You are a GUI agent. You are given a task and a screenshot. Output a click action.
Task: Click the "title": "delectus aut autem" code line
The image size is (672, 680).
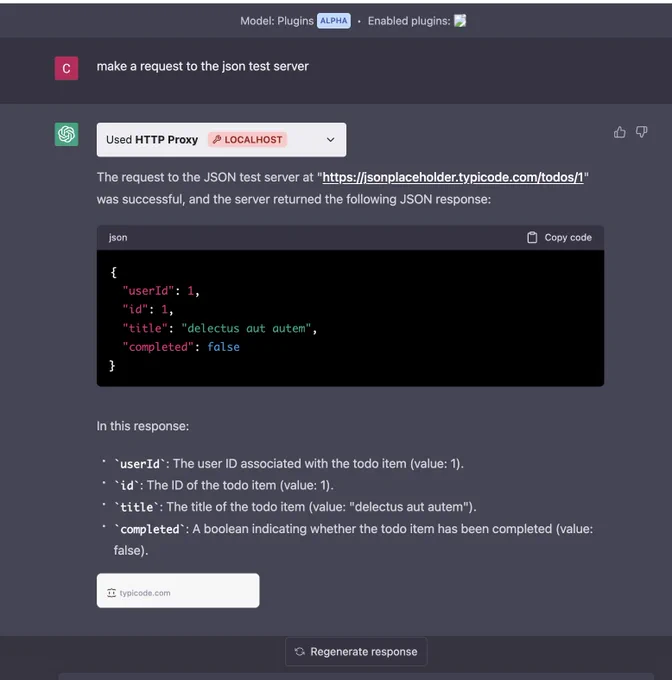pos(220,328)
